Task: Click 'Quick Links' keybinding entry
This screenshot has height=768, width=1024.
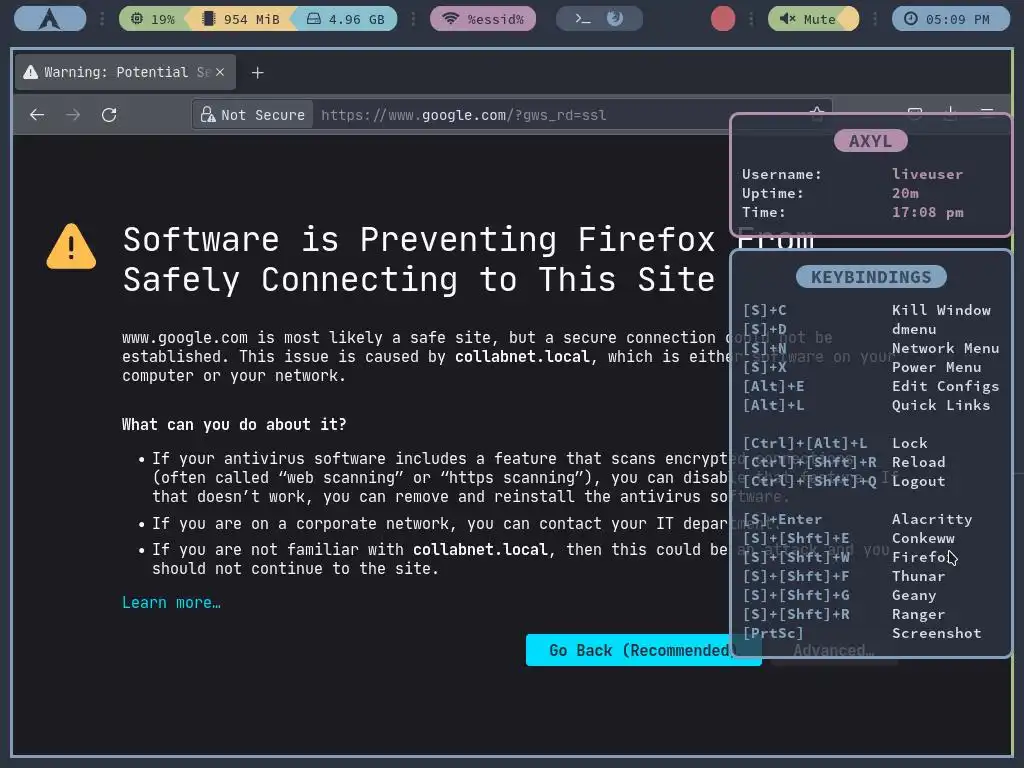Action: coord(941,405)
